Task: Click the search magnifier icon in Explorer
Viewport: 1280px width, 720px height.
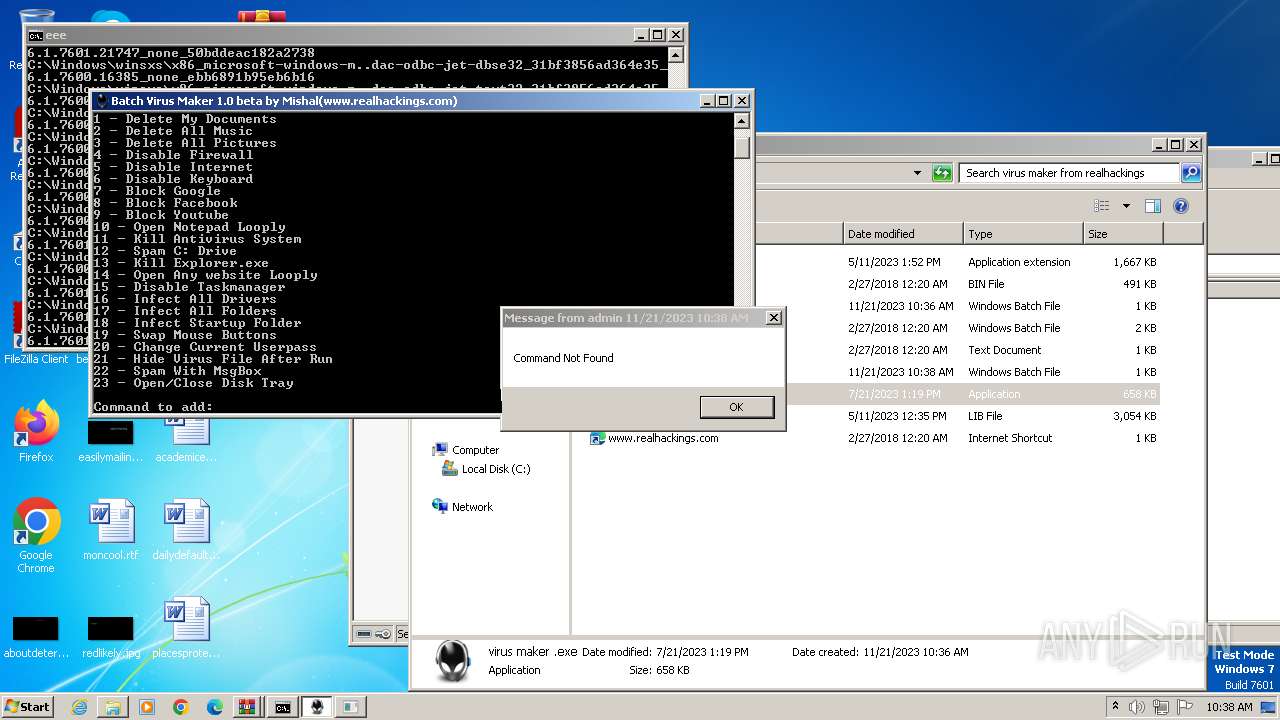Action: pos(1190,173)
